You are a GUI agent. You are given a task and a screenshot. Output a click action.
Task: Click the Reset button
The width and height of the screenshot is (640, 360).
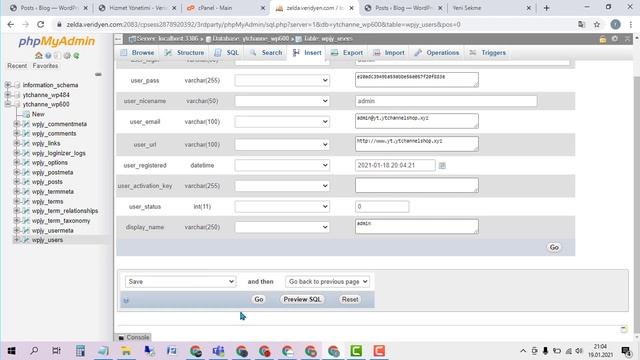tap(350, 299)
